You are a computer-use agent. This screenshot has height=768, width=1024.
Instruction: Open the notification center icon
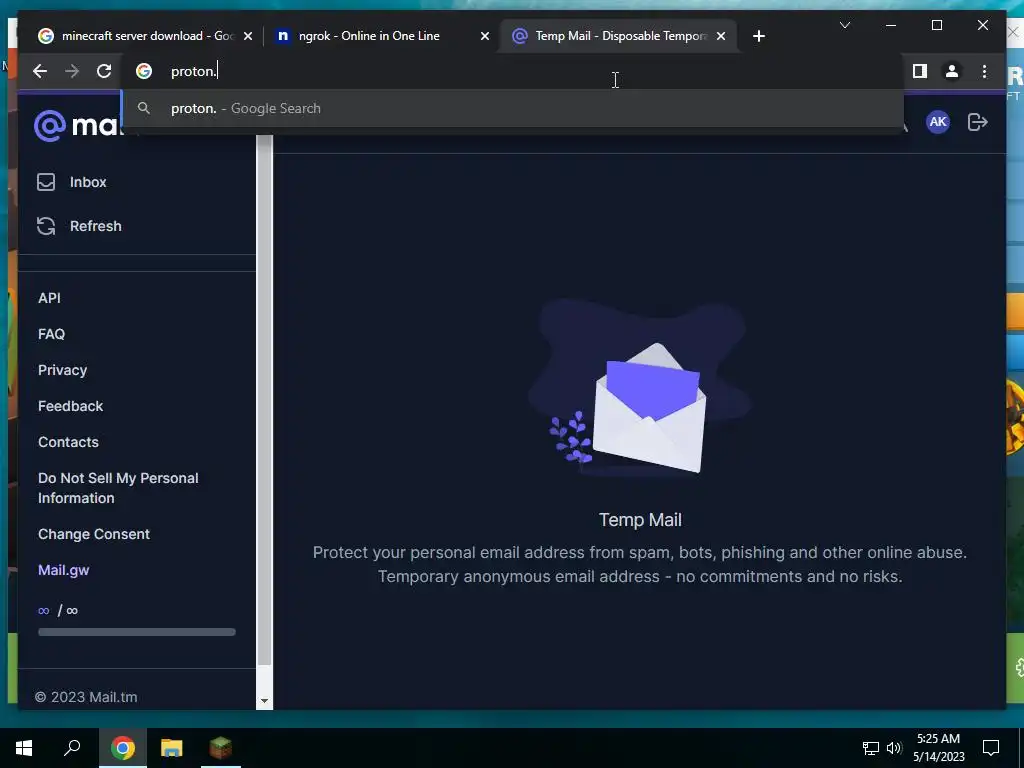point(991,748)
